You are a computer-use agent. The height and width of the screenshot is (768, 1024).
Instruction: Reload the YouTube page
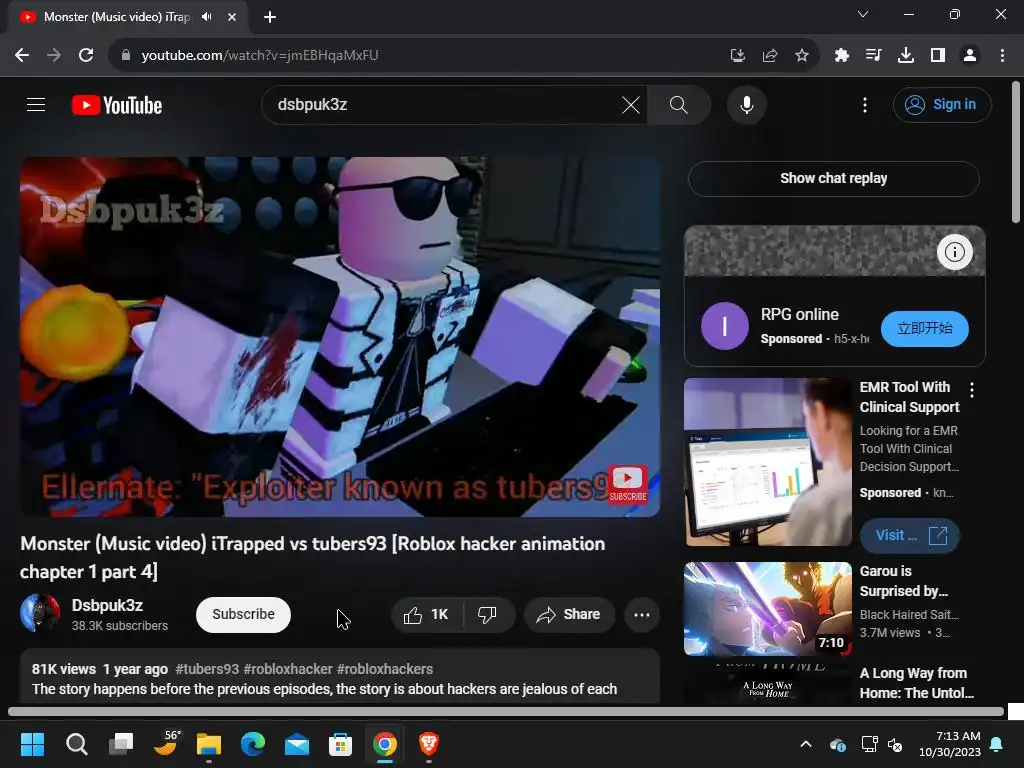click(x=86, y=56)
